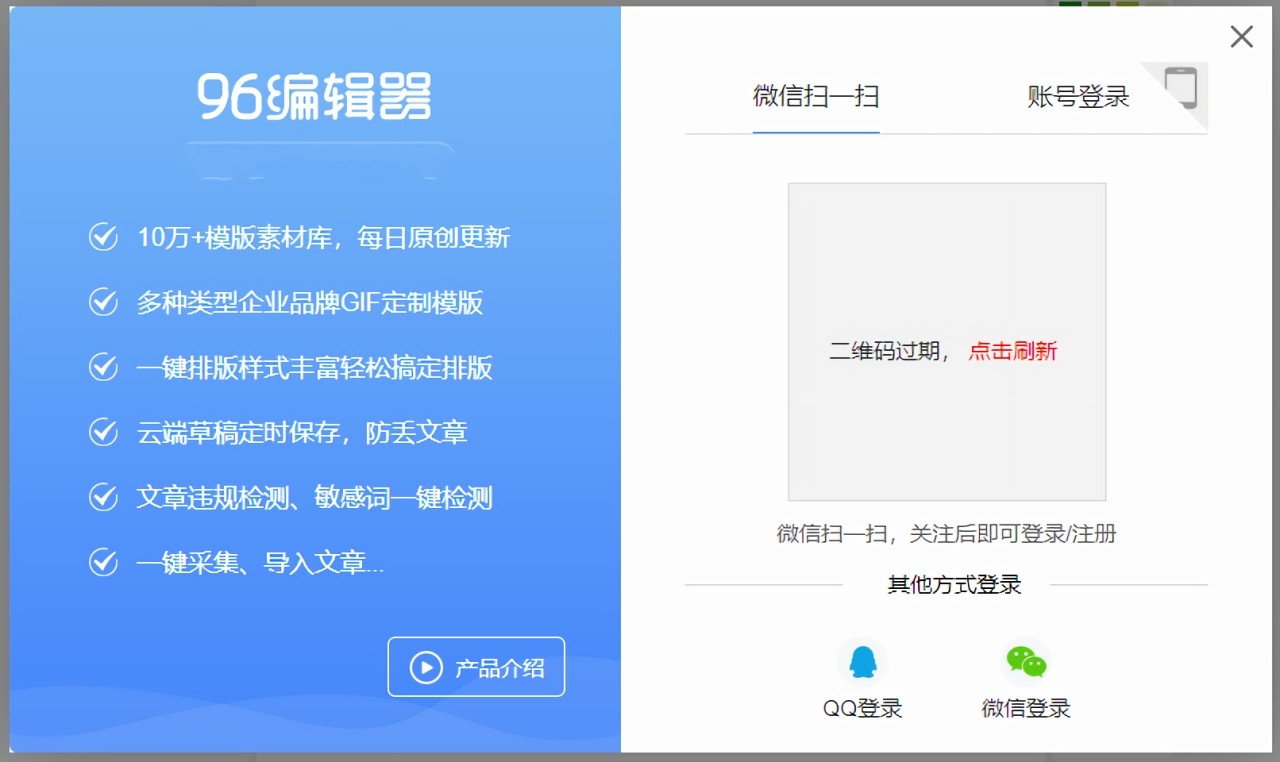This screenshot has height=762, width=1280.
Task: Click the checkmark beside 云端草稿定时保存
Action: (x=103, y=432)
